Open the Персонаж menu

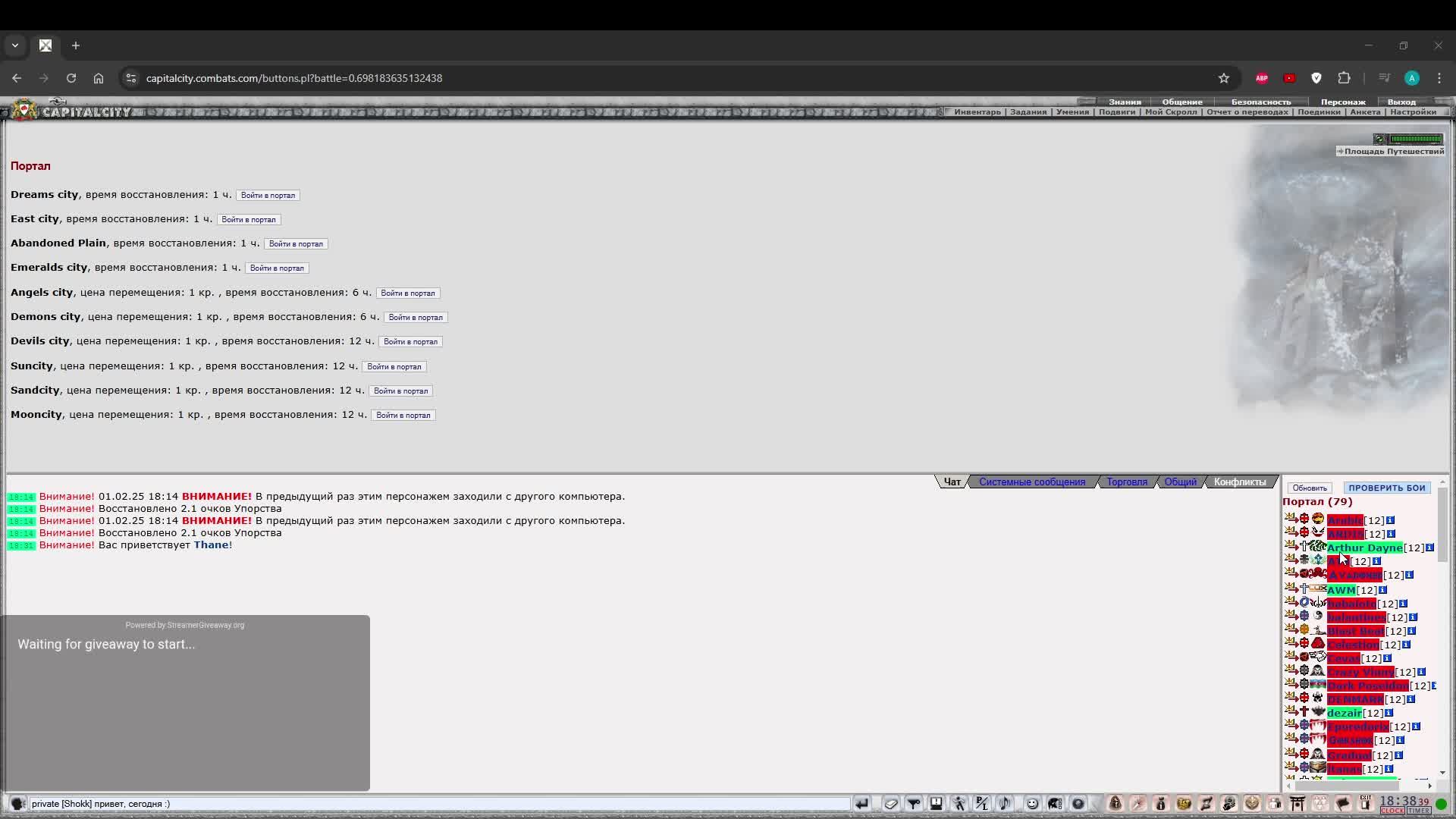point(1342,102)
